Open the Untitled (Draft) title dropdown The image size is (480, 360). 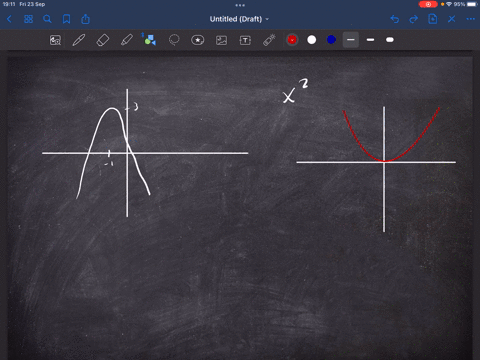pyautogui.click(x=239, y=19)
